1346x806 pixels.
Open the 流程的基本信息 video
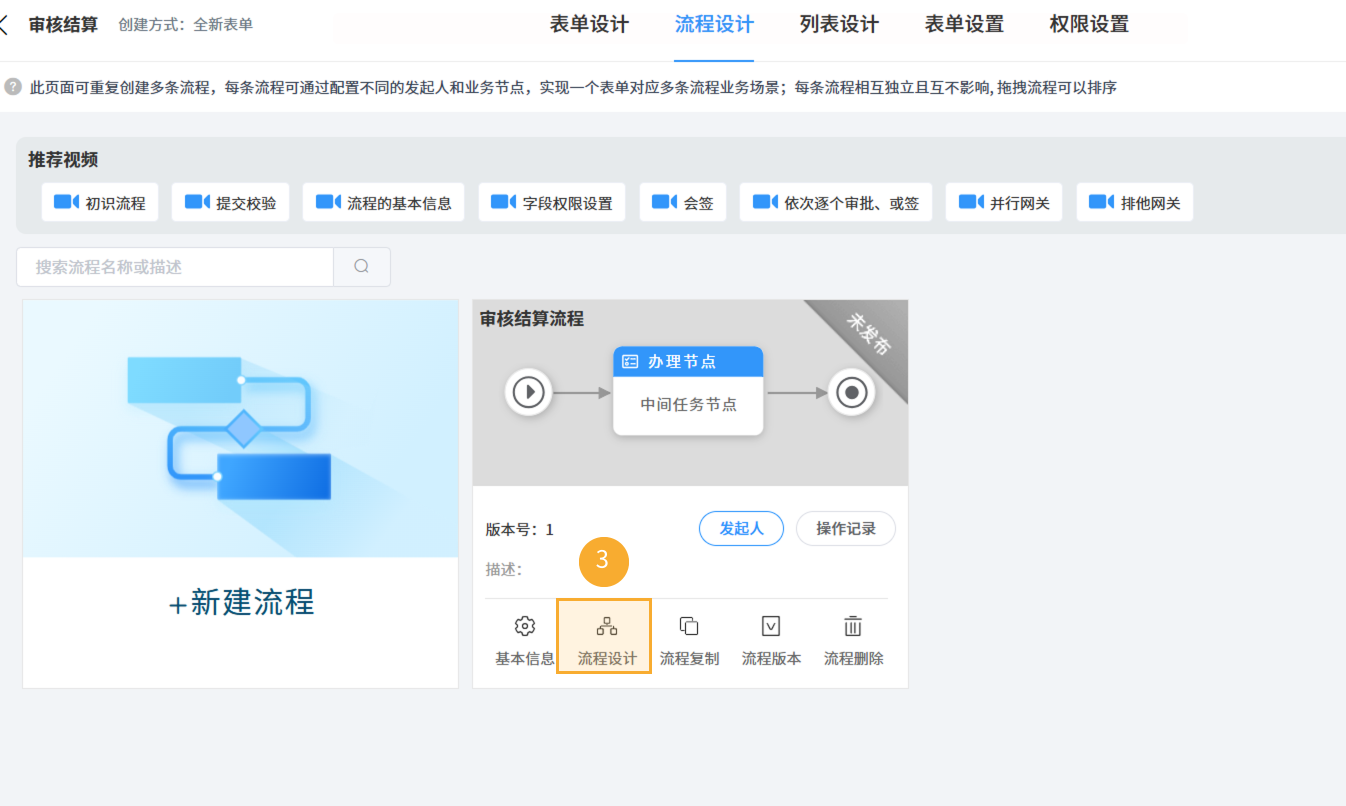[x=384, y=203]
